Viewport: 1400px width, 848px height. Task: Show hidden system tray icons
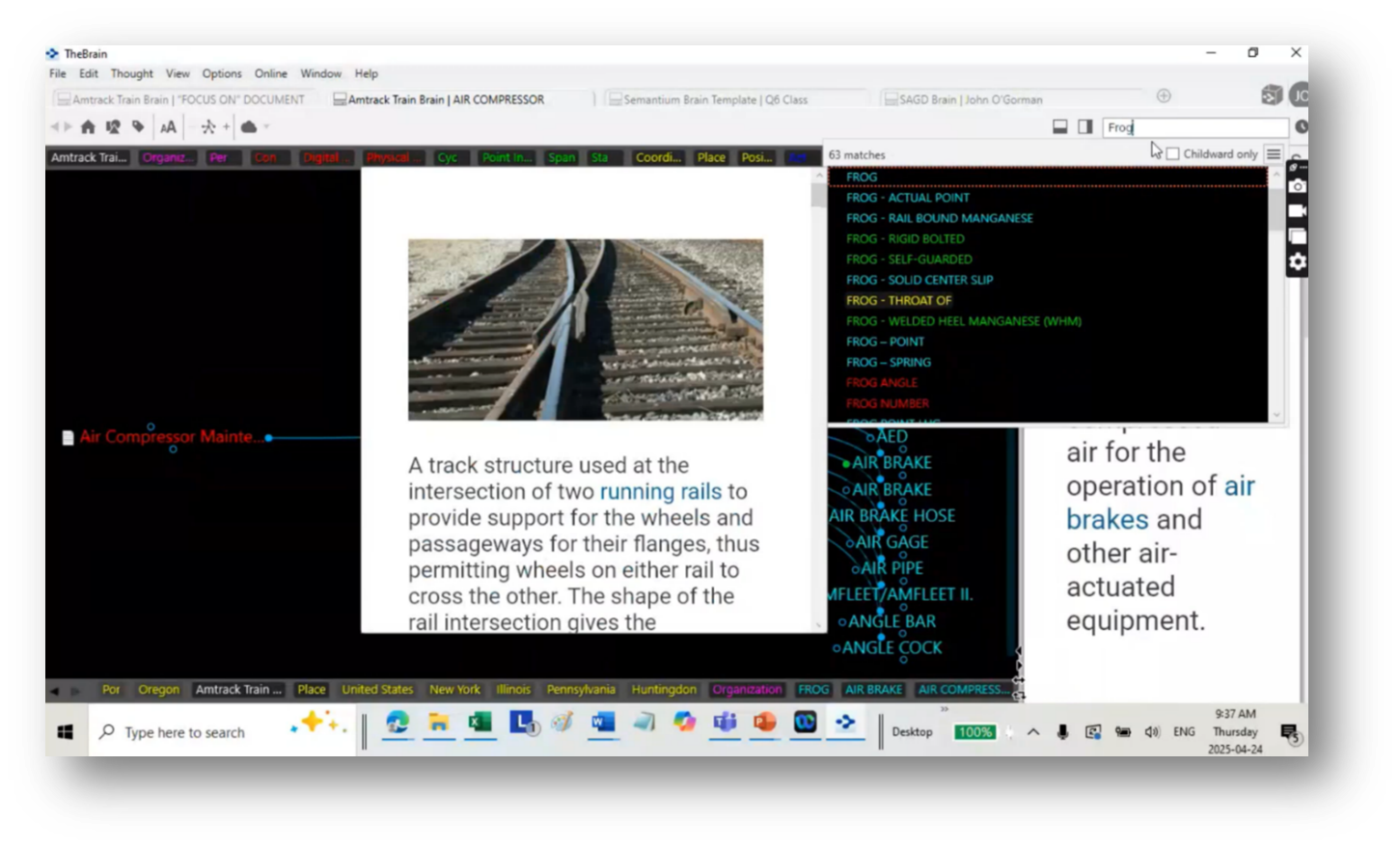[x=1033, y=732]
